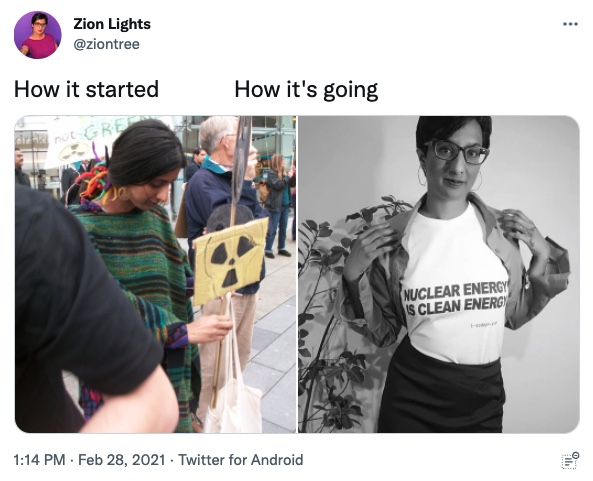Image resolution: width=593 pixels, height=481 pixels.
Task: Click the glasses of the woman in right photo
Action: pos(456,151)
